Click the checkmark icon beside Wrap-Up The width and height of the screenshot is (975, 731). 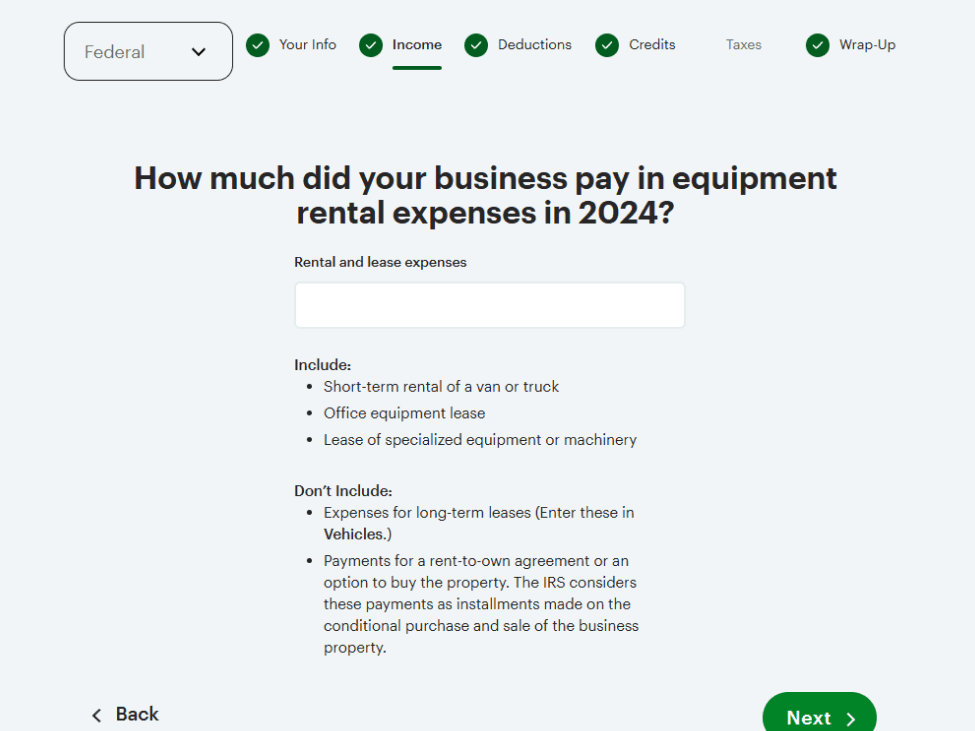(818, 45)
